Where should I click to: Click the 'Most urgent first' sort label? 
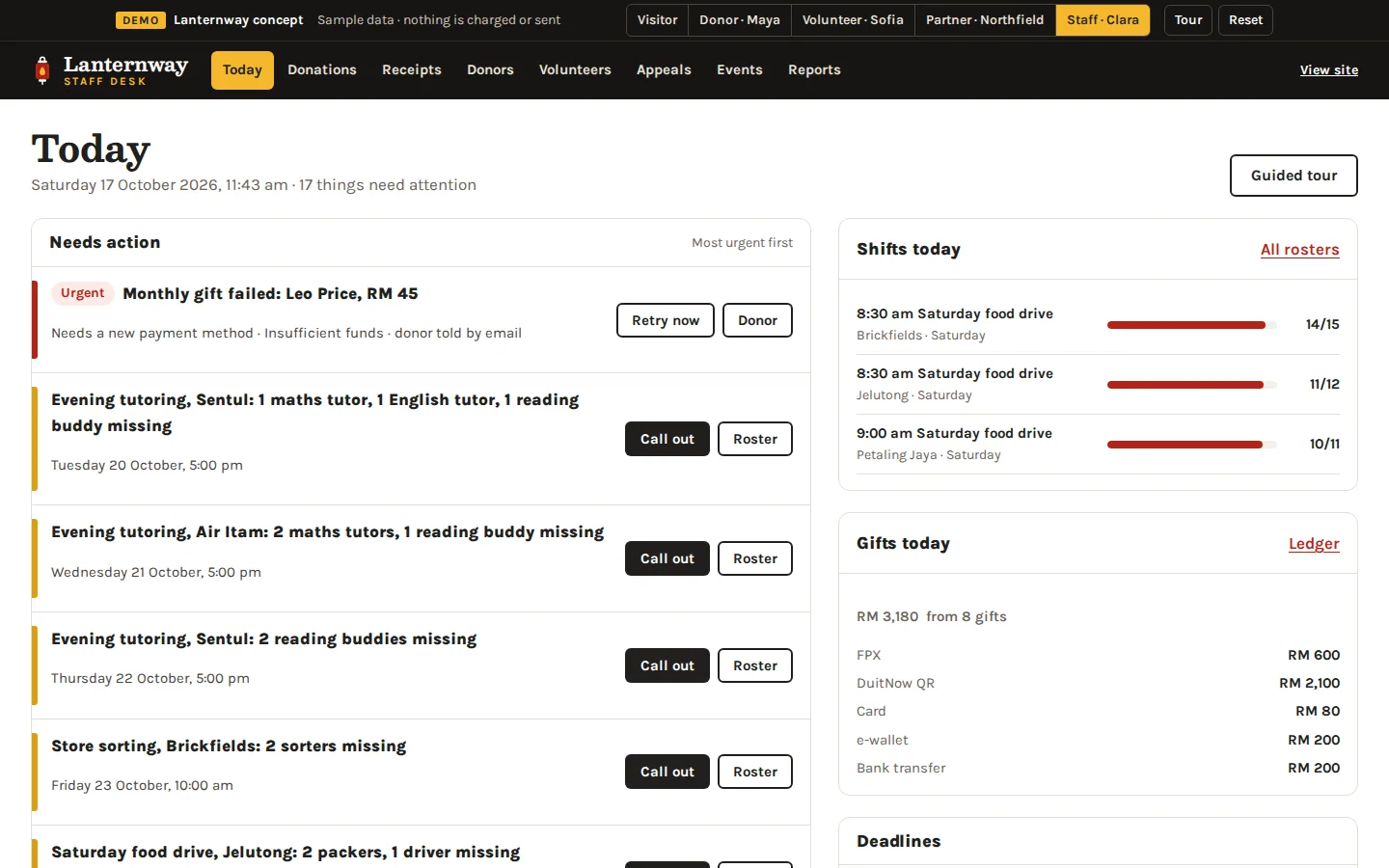(x=742, y=243)
